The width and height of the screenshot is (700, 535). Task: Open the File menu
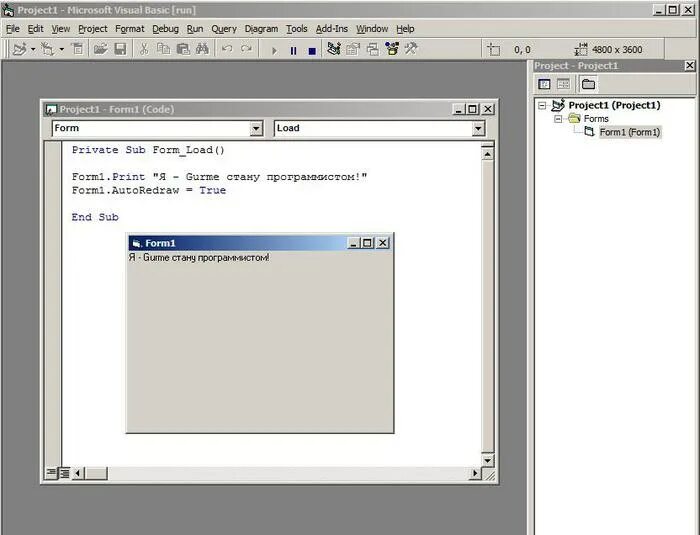(12, 29)
